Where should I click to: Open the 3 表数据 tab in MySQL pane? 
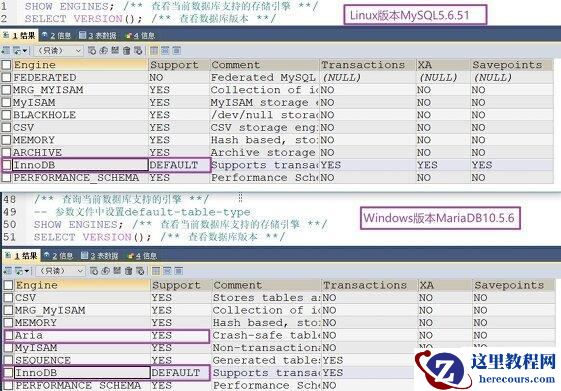[98, 35]
